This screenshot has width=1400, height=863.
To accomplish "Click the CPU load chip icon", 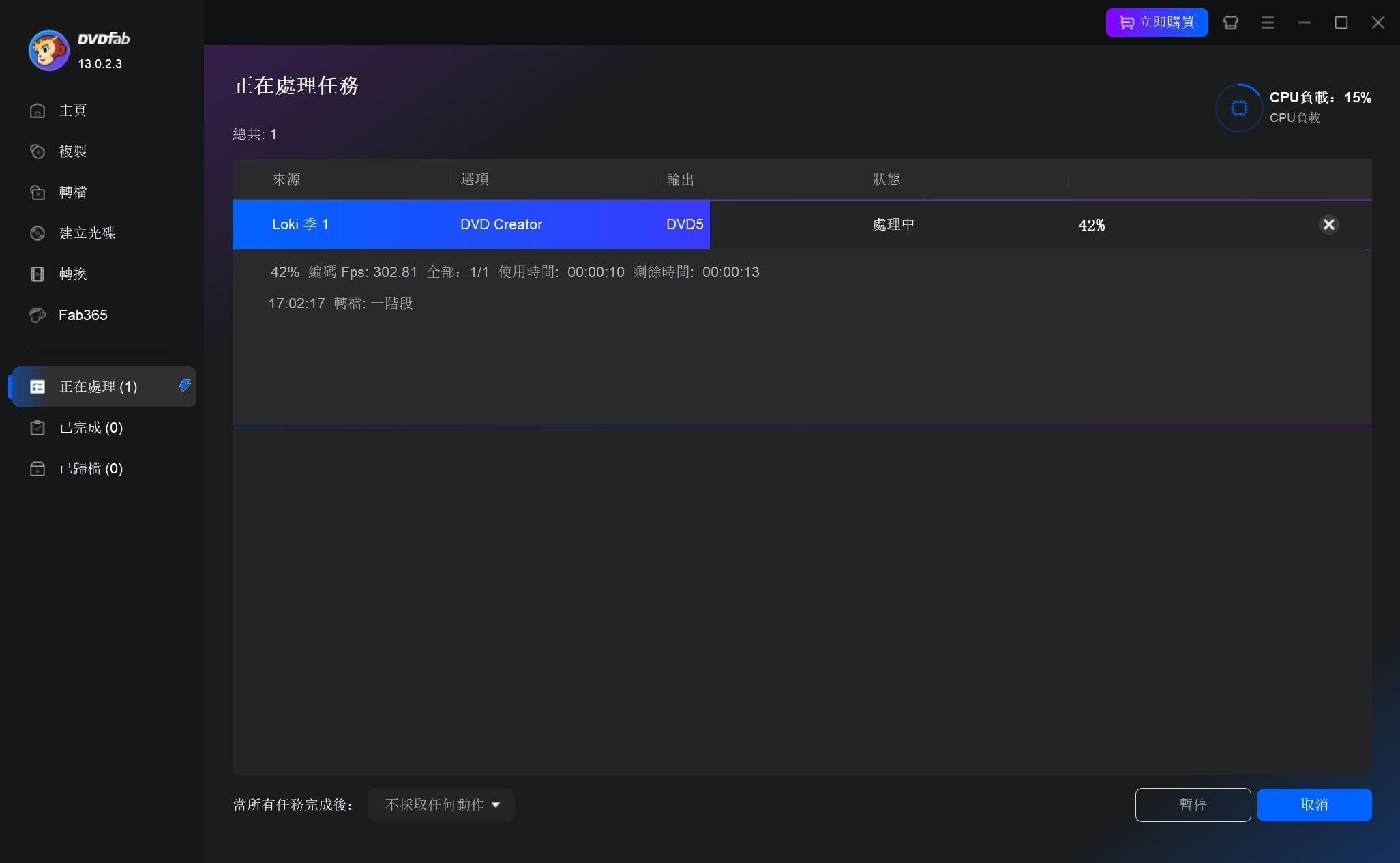I will point(1239,108).
